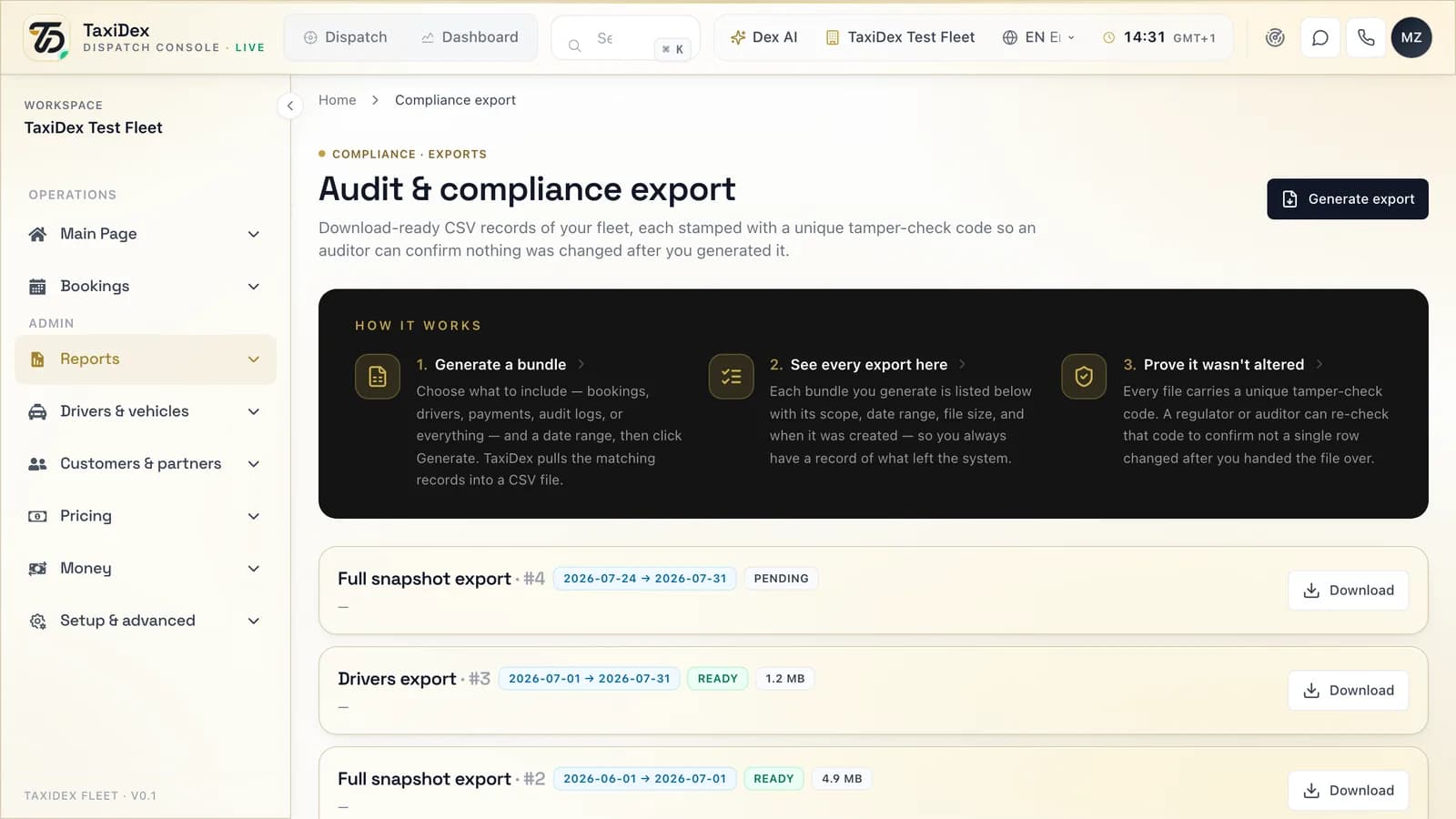Collapse the sidebar with the arrow button
Viewport: 1456px width, 819px height.
click(x=290, y=106)
